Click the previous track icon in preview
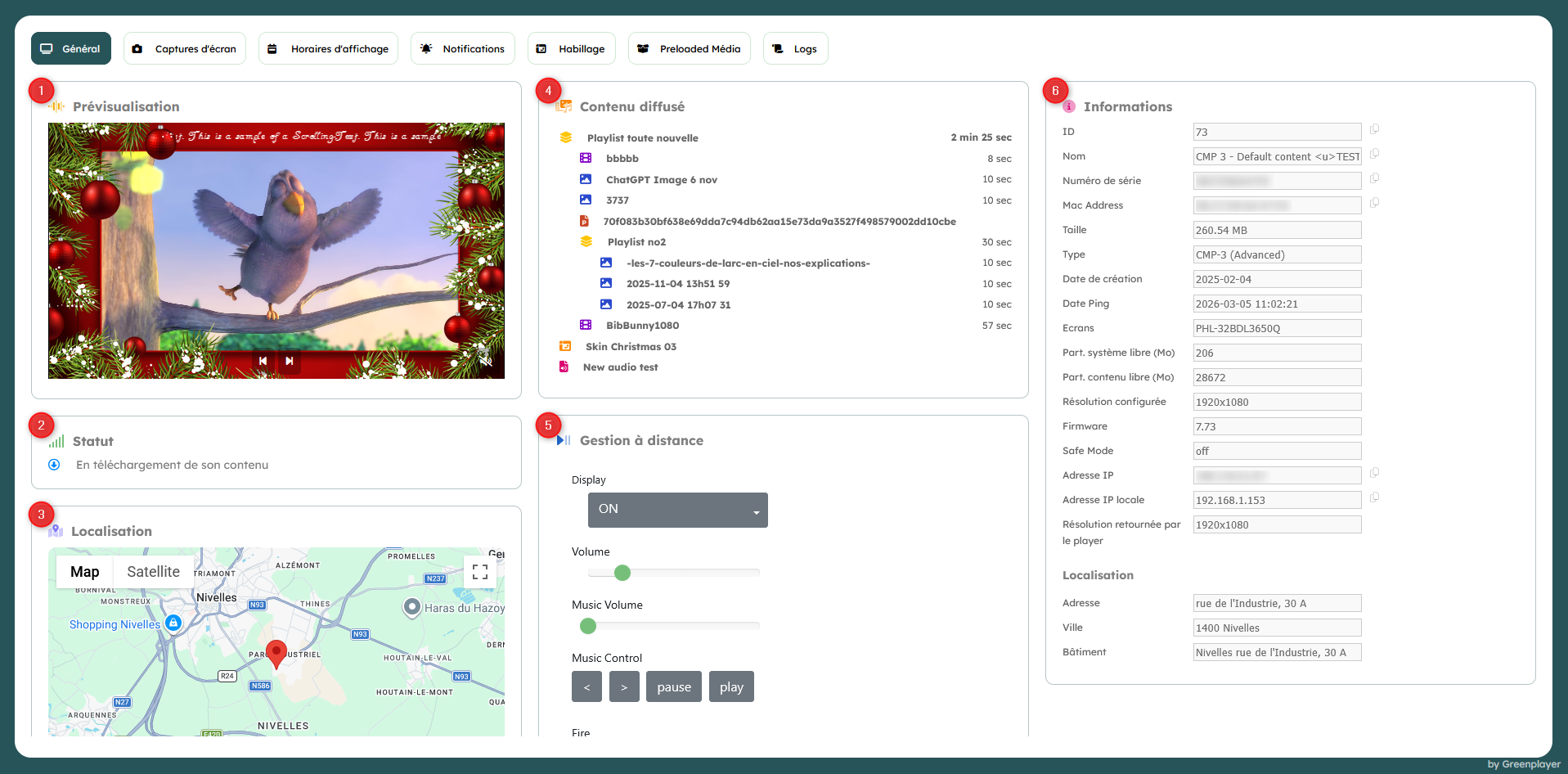 (263, 361)
